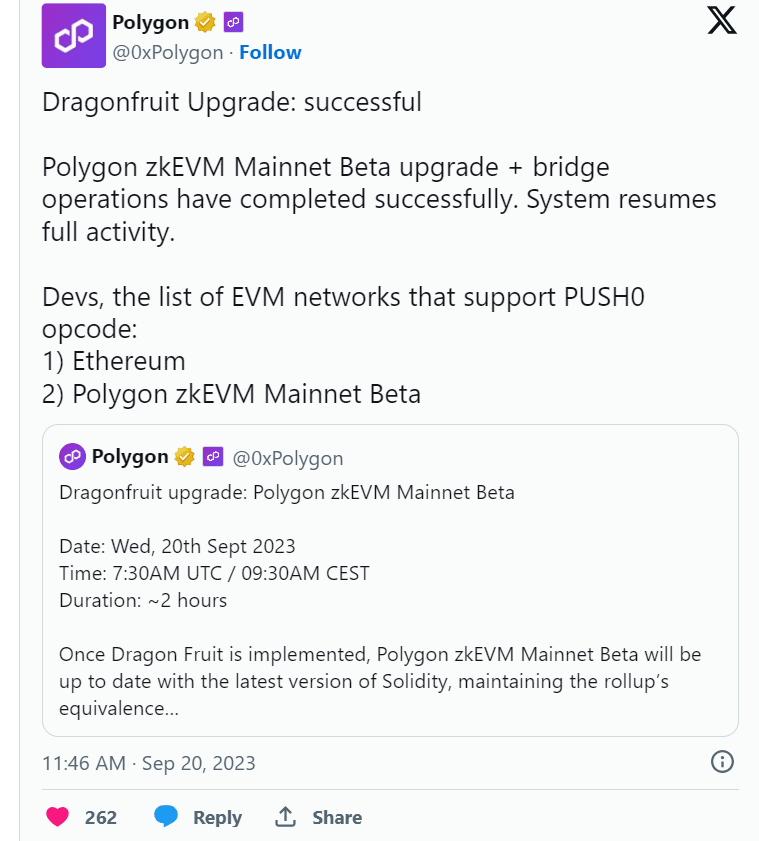The image size is (759, 841).
Task: Open the 11:46 AM Sep 20, 2023 timestamp
Action: [x=149, y=763]
